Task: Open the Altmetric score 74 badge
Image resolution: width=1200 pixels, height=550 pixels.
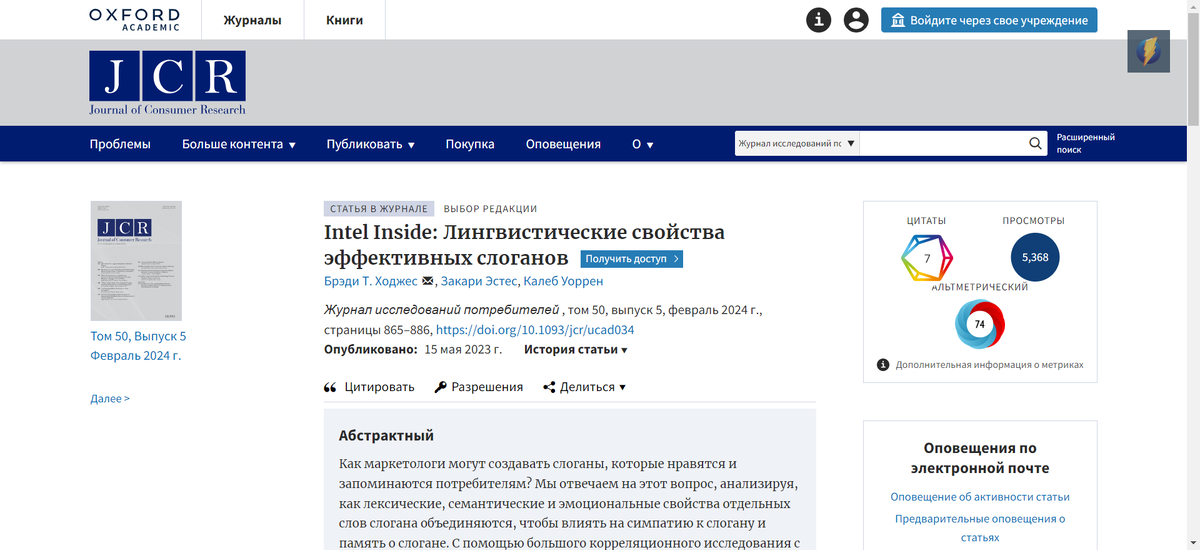Action: (x=979, y=324)
